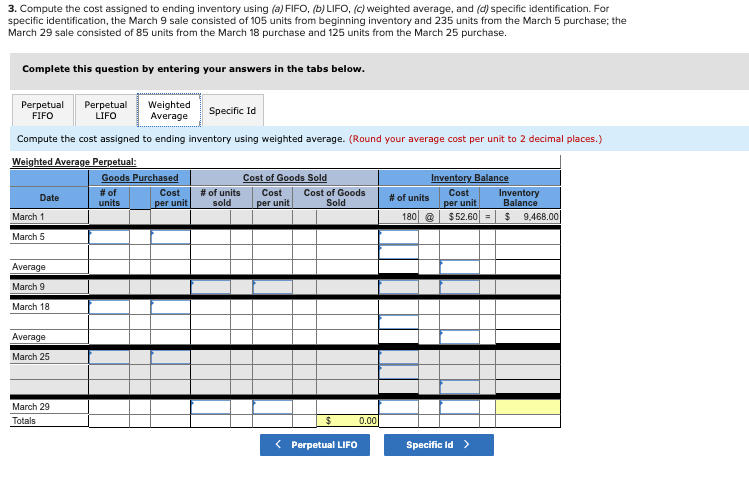Click the March 5 inventory balance units field

[x=398, y=237]
